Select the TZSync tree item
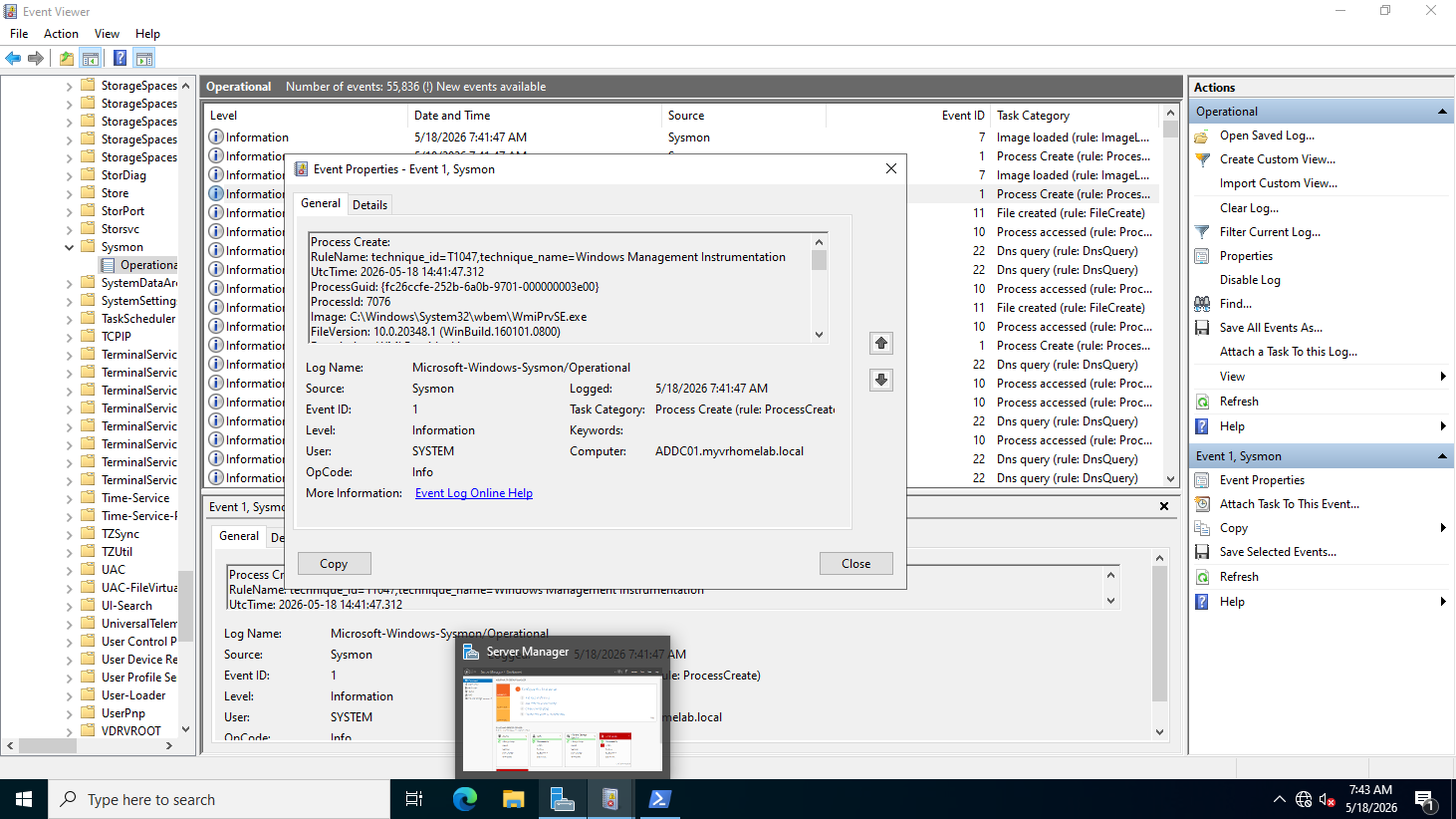 121,534
